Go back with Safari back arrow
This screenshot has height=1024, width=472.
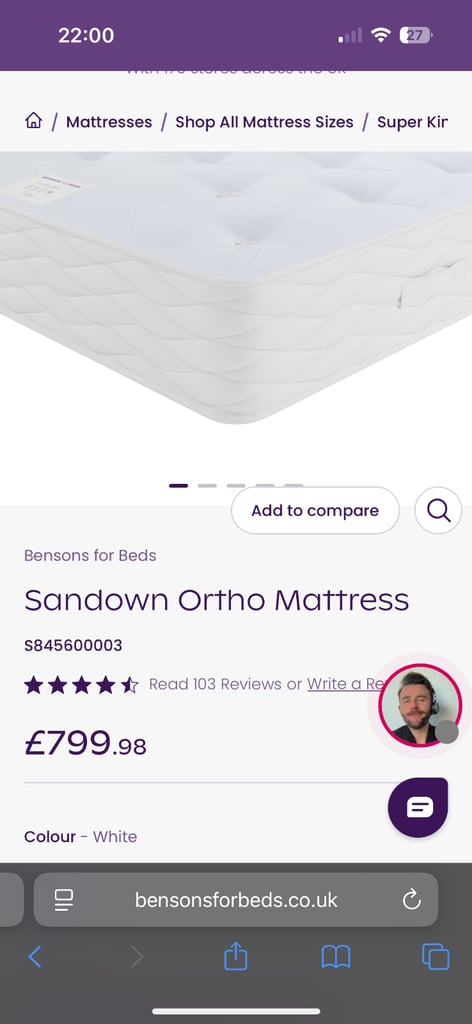[35, 957]
